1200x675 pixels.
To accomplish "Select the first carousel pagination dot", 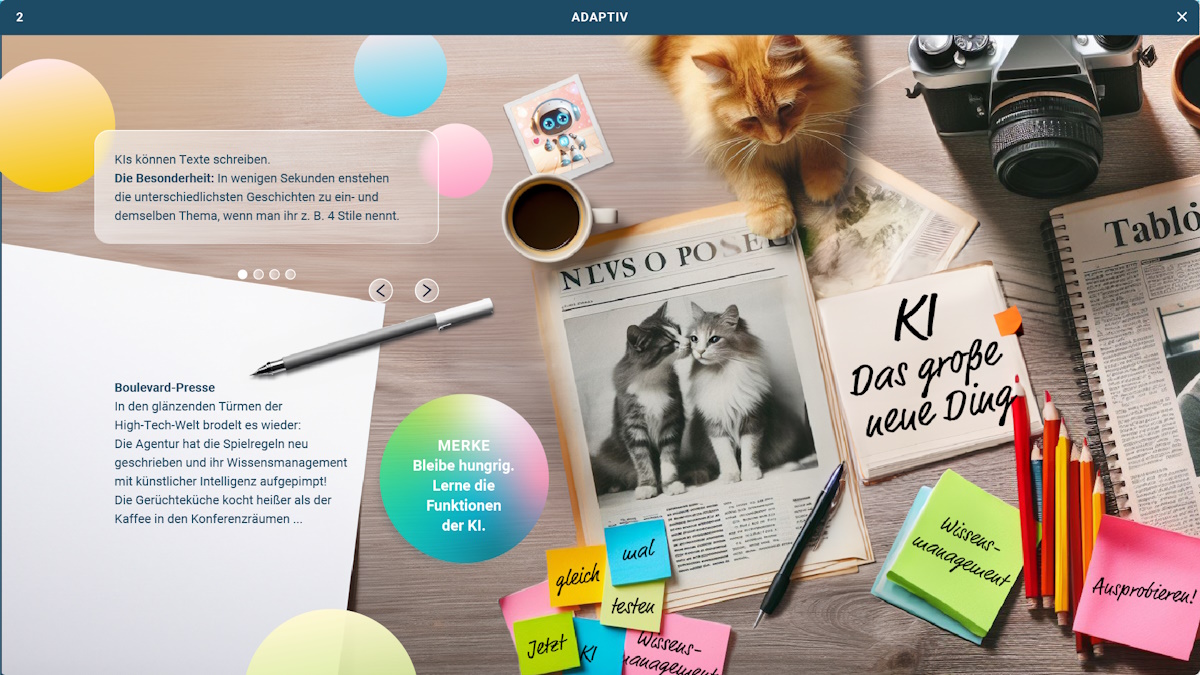I will pos(243,274).
